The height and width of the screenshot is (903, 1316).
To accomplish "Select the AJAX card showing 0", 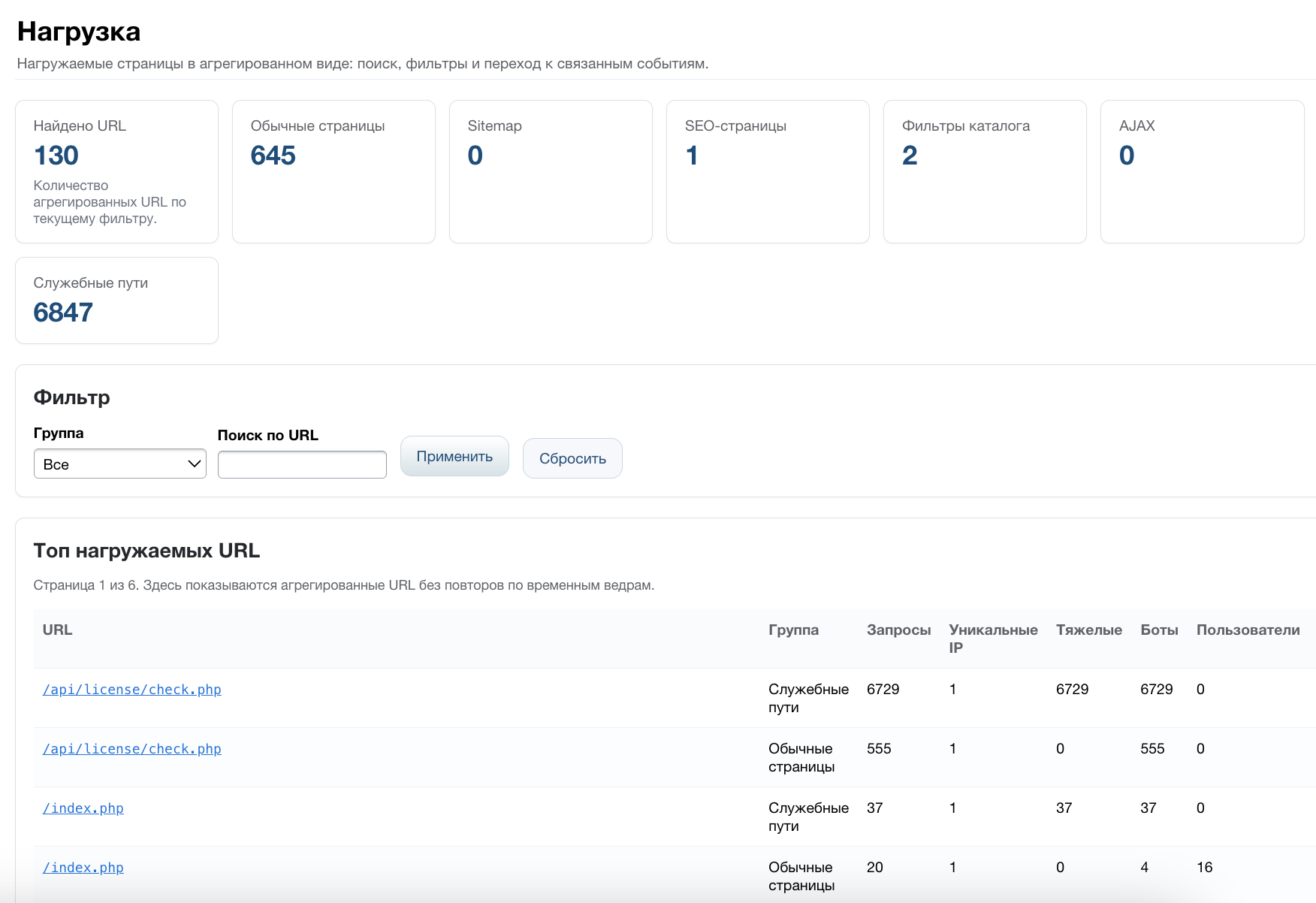I will pos(1202,171).
